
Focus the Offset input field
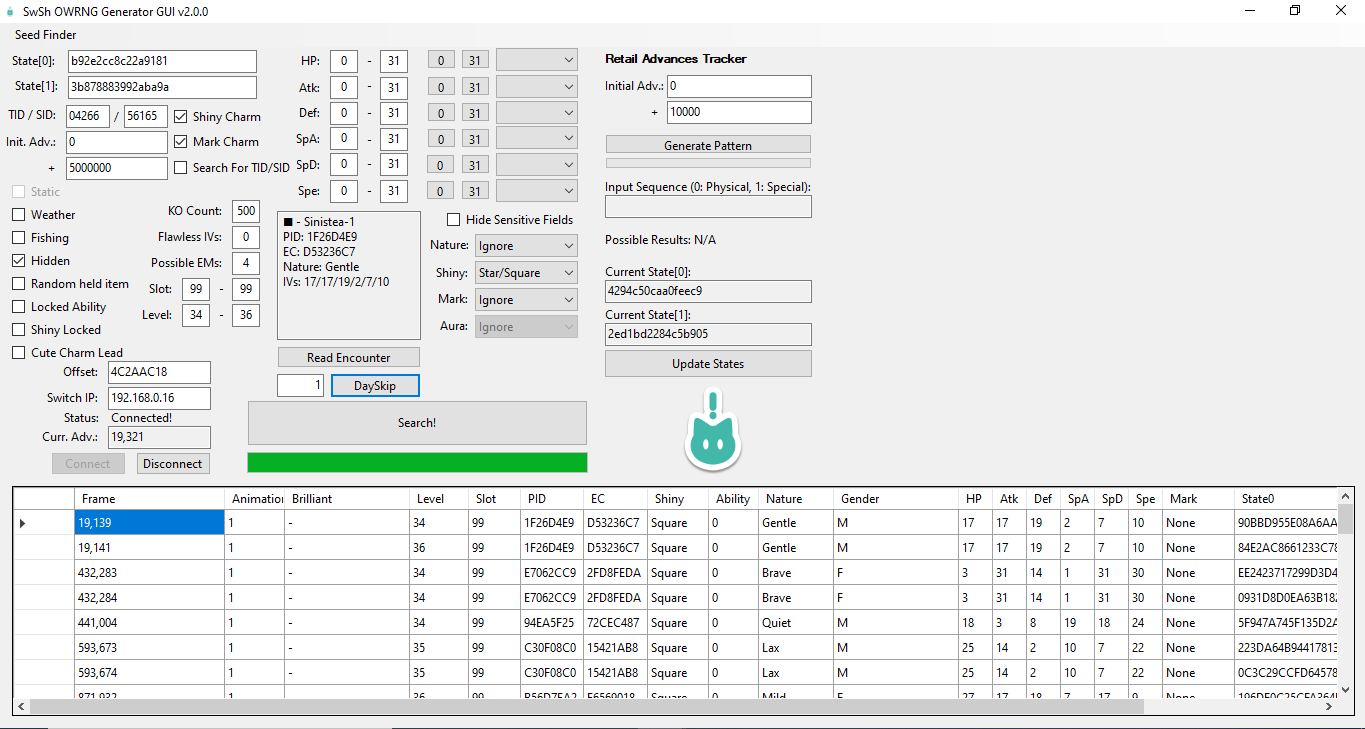tap(159, 372)
